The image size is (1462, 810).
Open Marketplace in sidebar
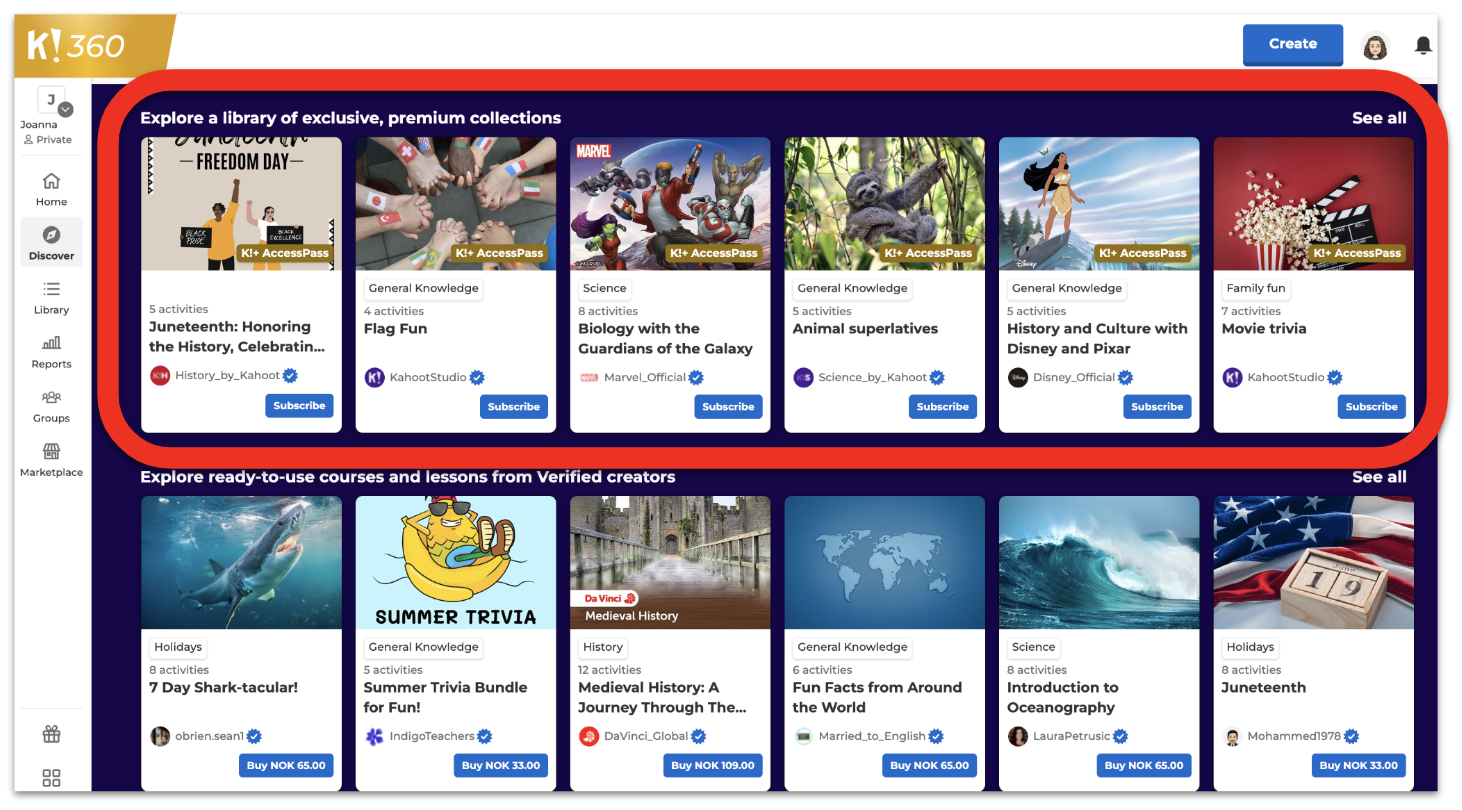(x=51, y=459)
